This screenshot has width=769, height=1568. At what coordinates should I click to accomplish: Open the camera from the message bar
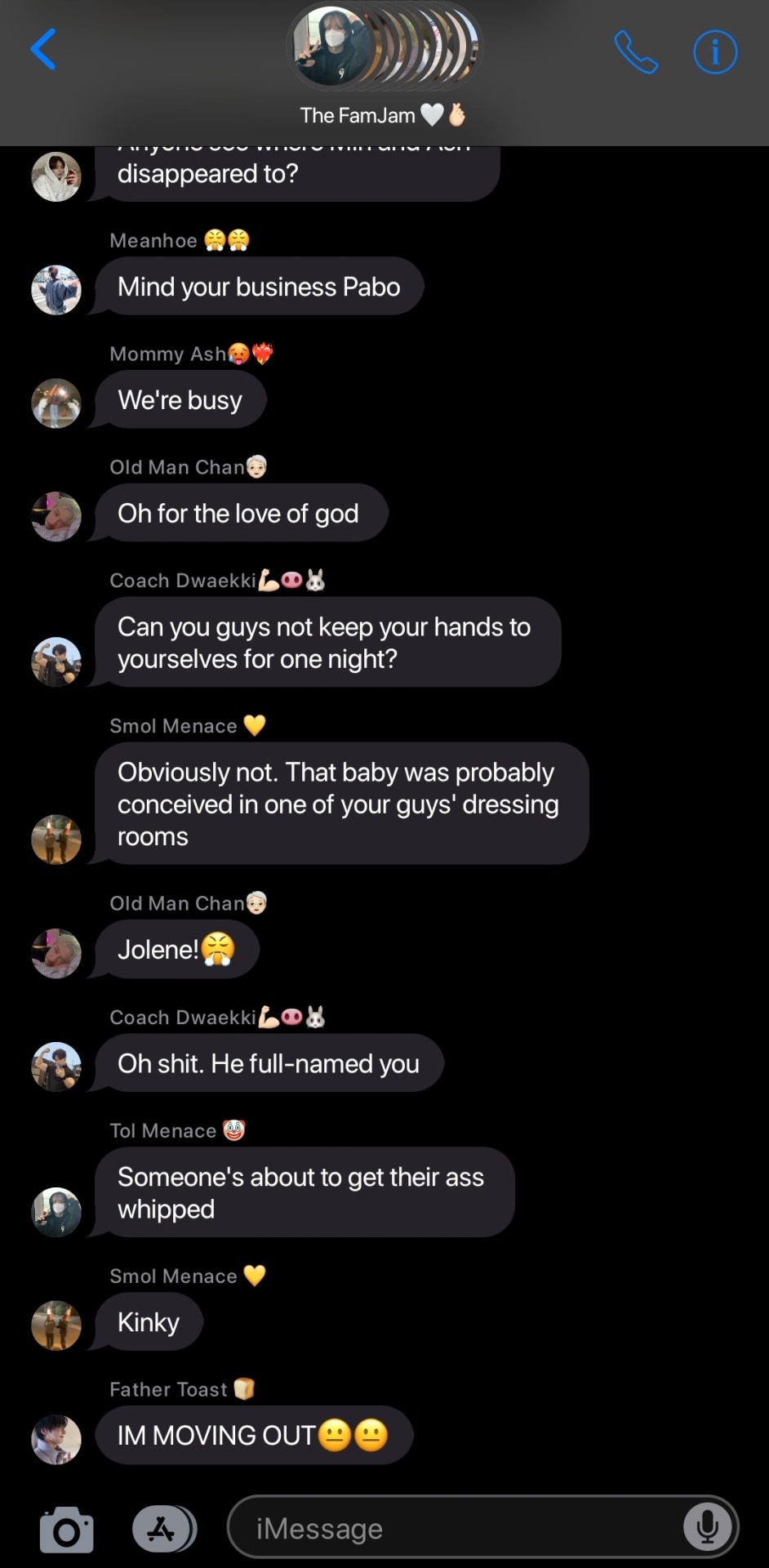tap(66, 1529)
